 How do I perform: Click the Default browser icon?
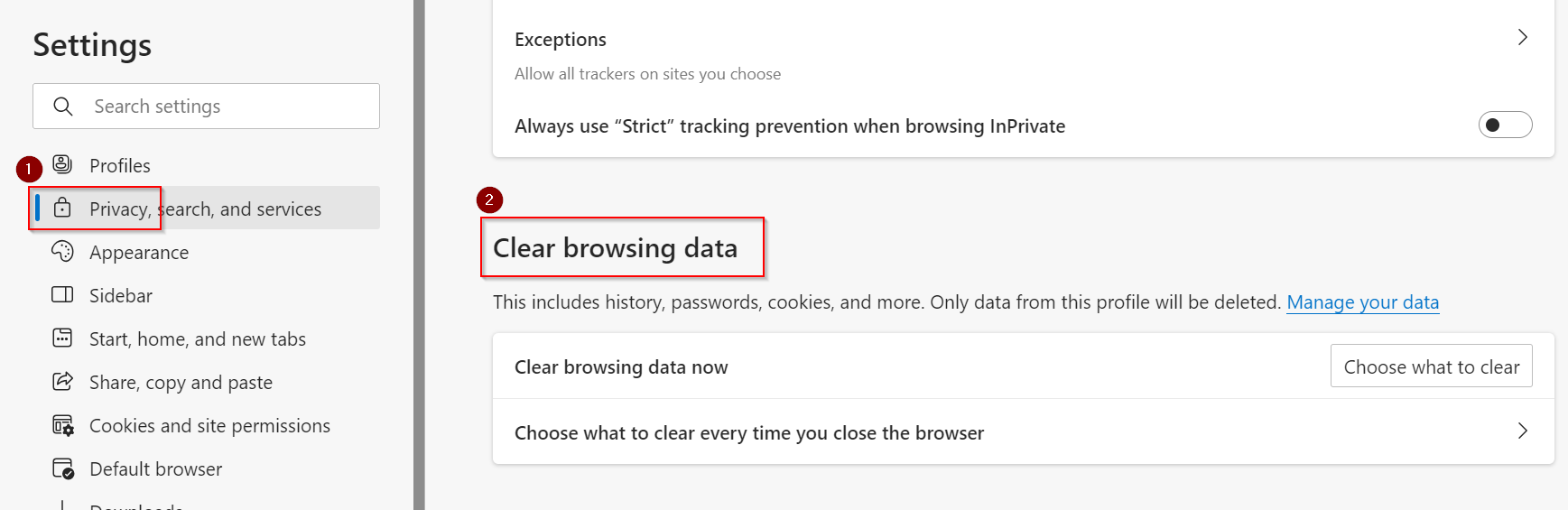click(62, 468)
